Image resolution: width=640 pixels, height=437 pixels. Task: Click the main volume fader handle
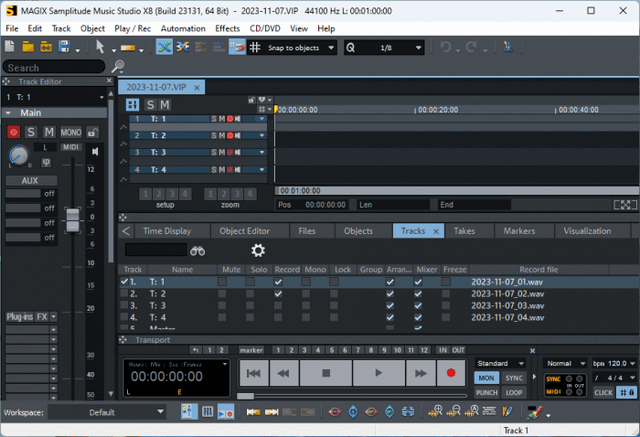click(x=71, y=220)
